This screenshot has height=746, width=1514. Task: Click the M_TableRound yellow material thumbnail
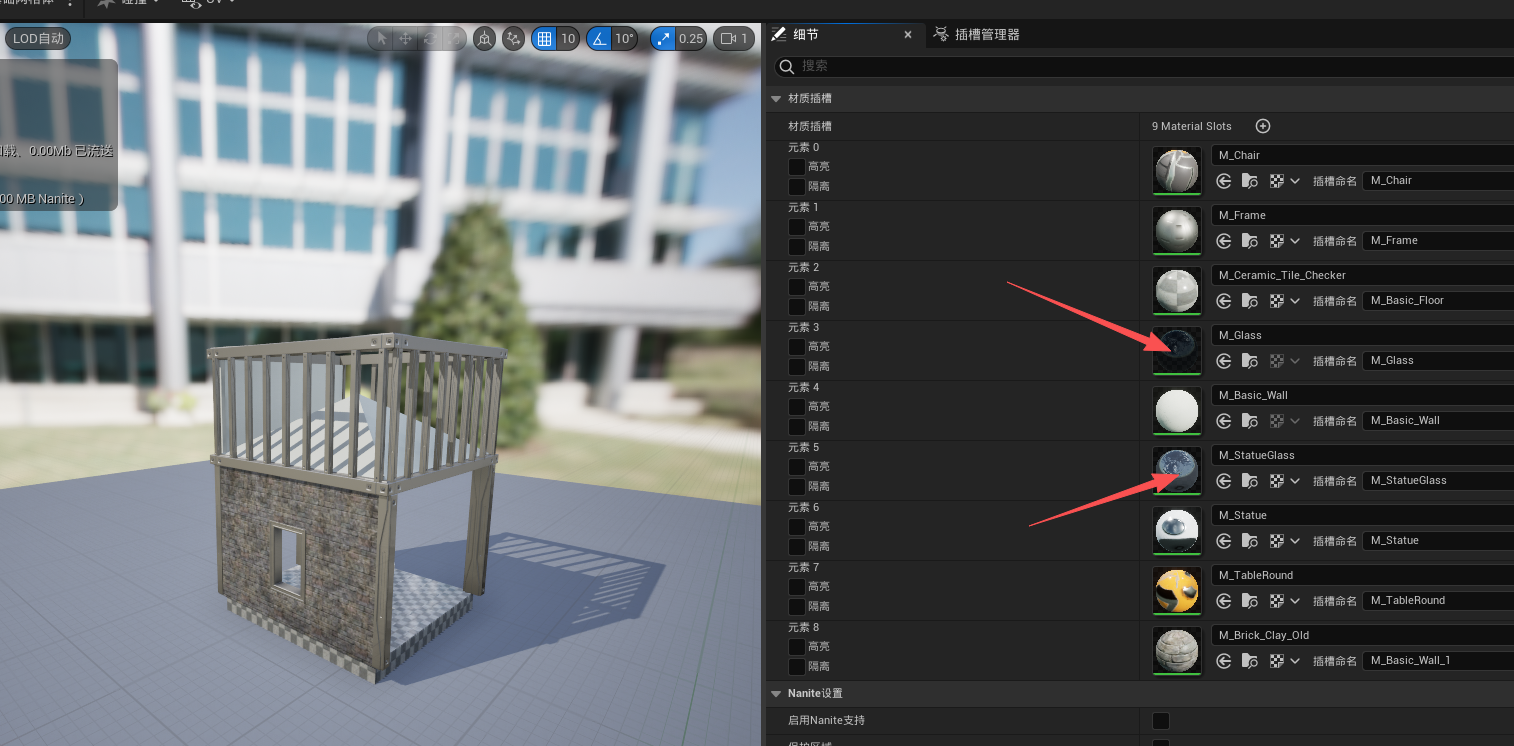[1177, 591]
